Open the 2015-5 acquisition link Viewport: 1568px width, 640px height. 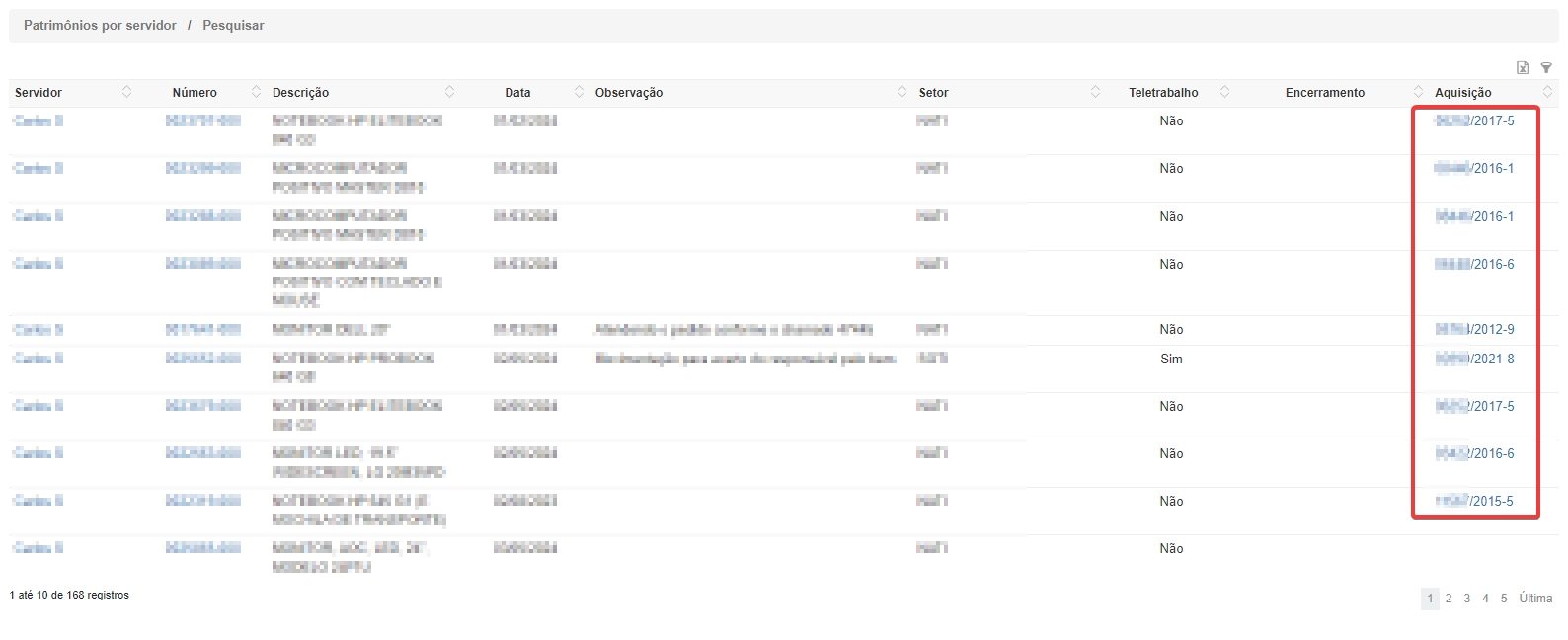[x=1473, y=502]
